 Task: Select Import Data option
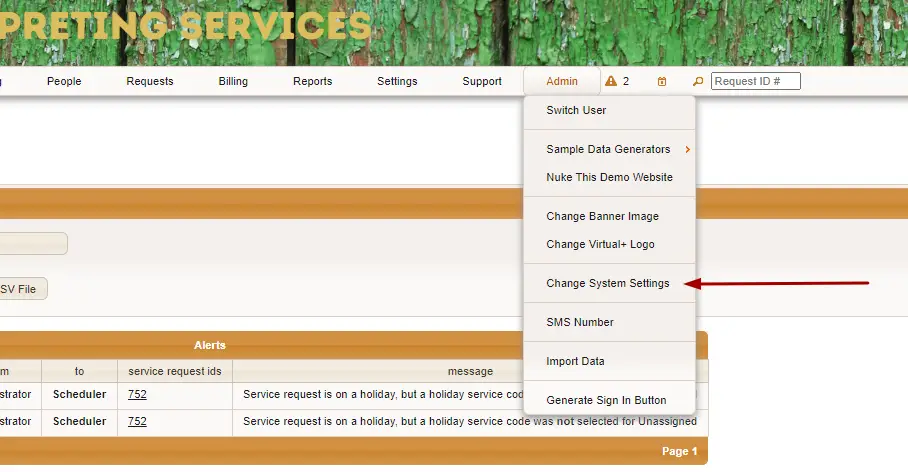(x=575, y=361)
